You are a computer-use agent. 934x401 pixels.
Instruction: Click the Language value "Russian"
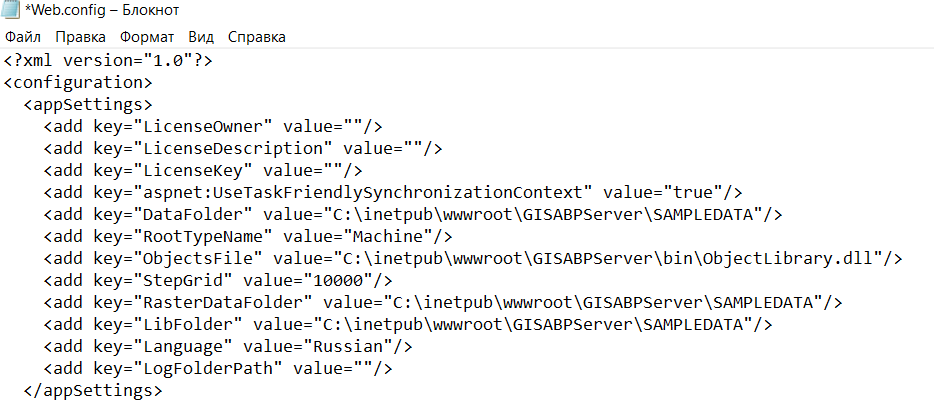click(x=347, y=347)
